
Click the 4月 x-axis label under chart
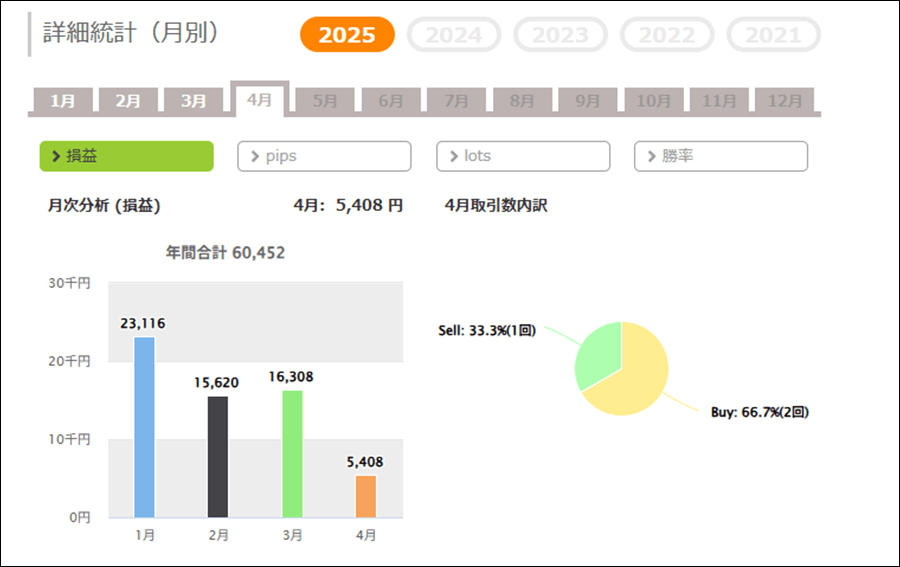(x=366, y=535)
